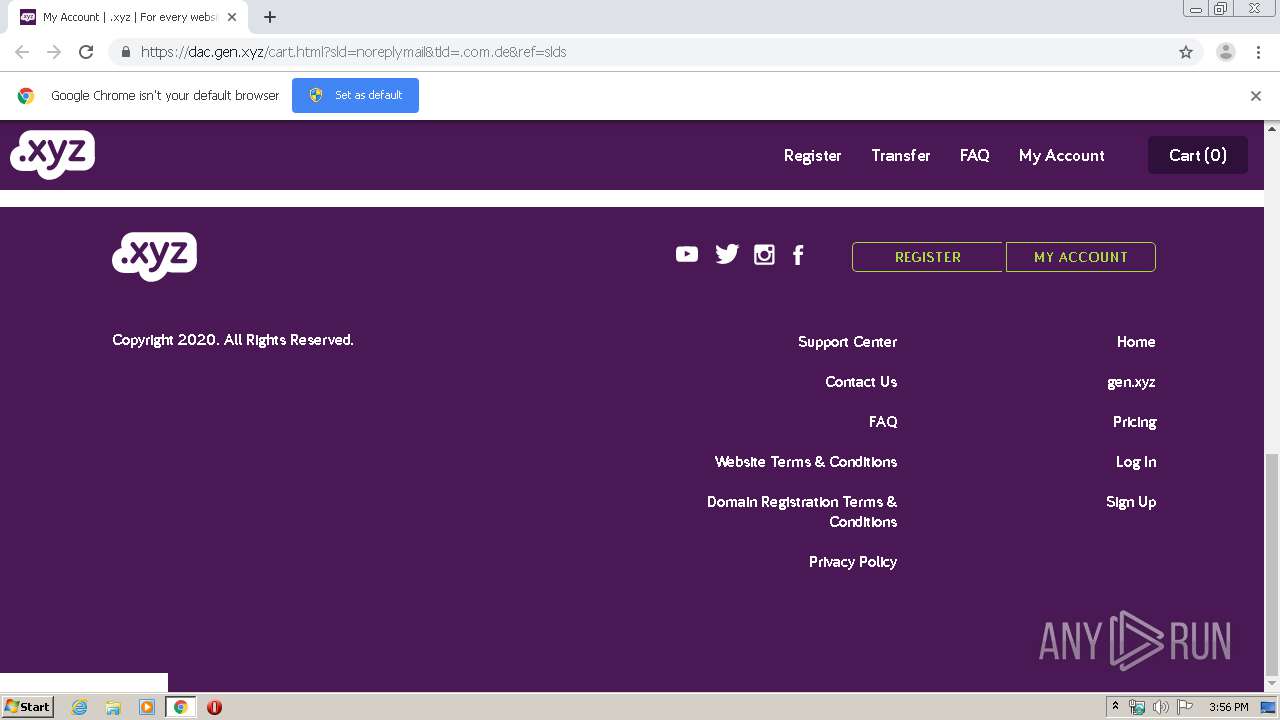The height and width of the screenshot is (720, 1280).
Task: Open the file explorer taskbar icon
Action: pyautogui.click(x=113, y=707)
